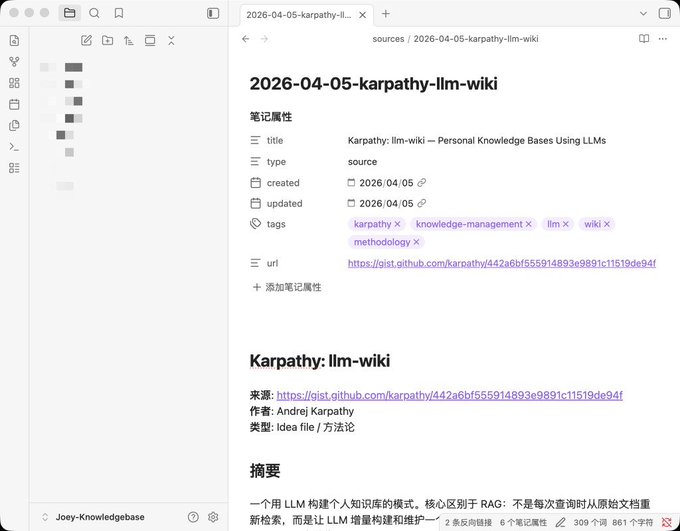Open quick switcher ribbon icon

click(x=14, y=40)
